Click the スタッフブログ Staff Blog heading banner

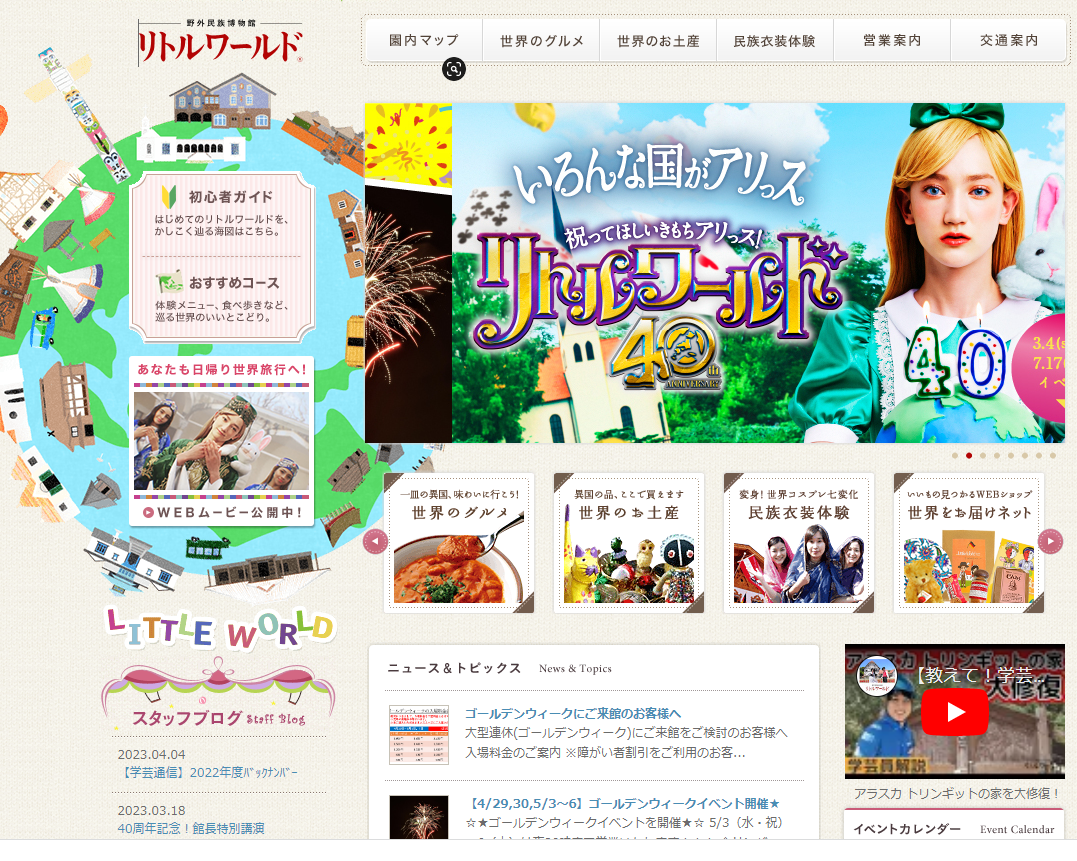pos(218,693)
